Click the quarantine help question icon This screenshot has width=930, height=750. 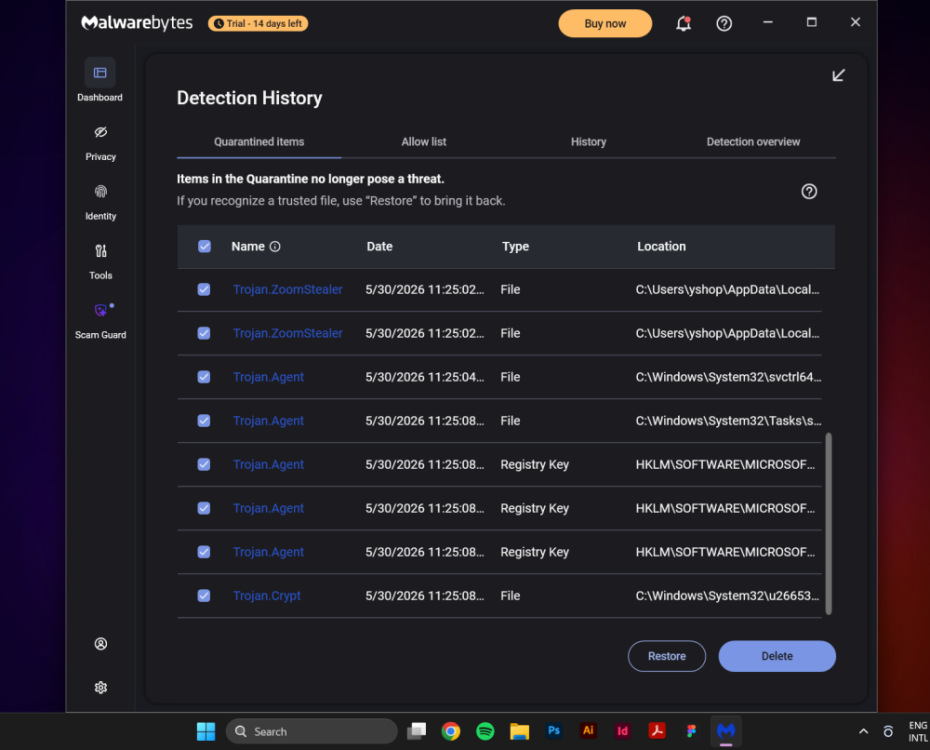(809, 192)
